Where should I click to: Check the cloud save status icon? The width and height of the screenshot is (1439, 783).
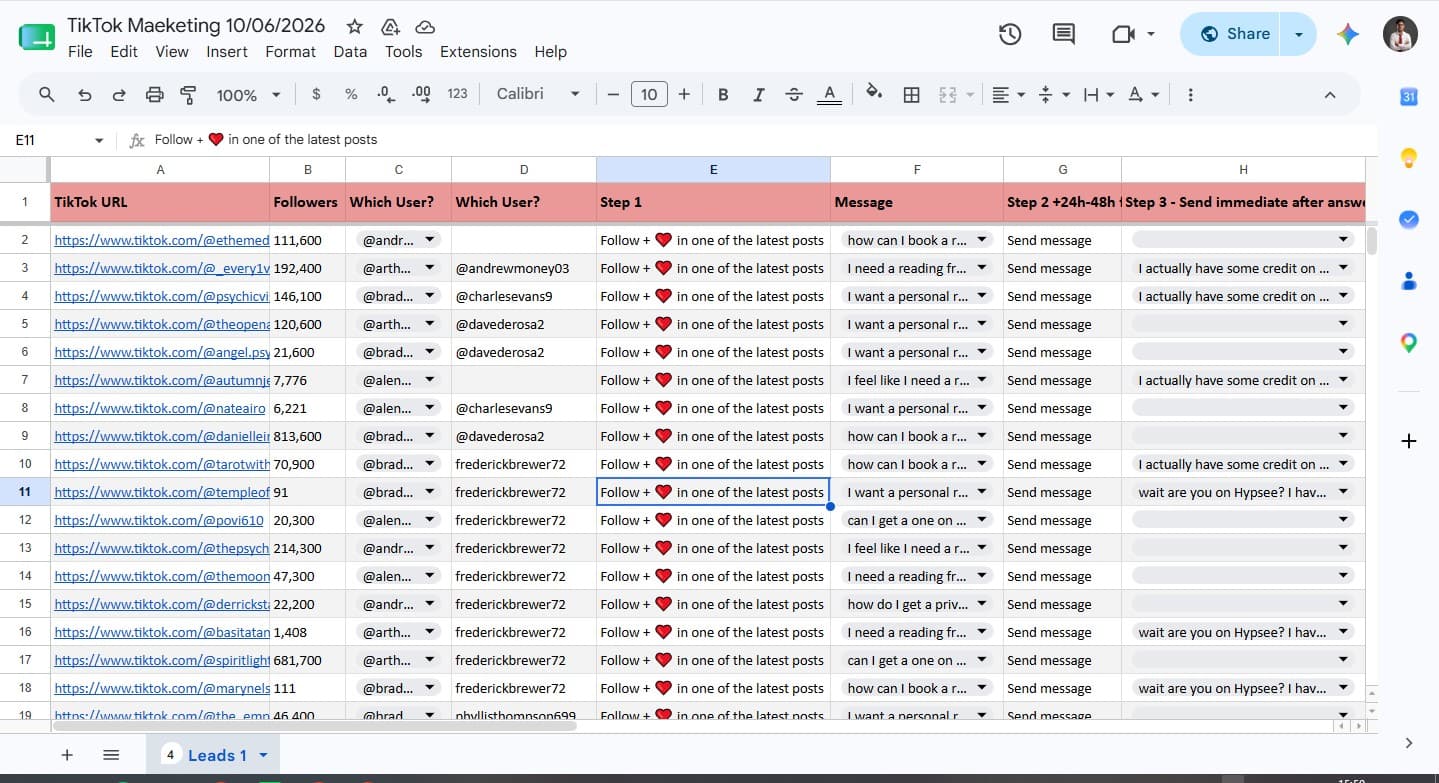pyautogui.click(x=425, y=26)
